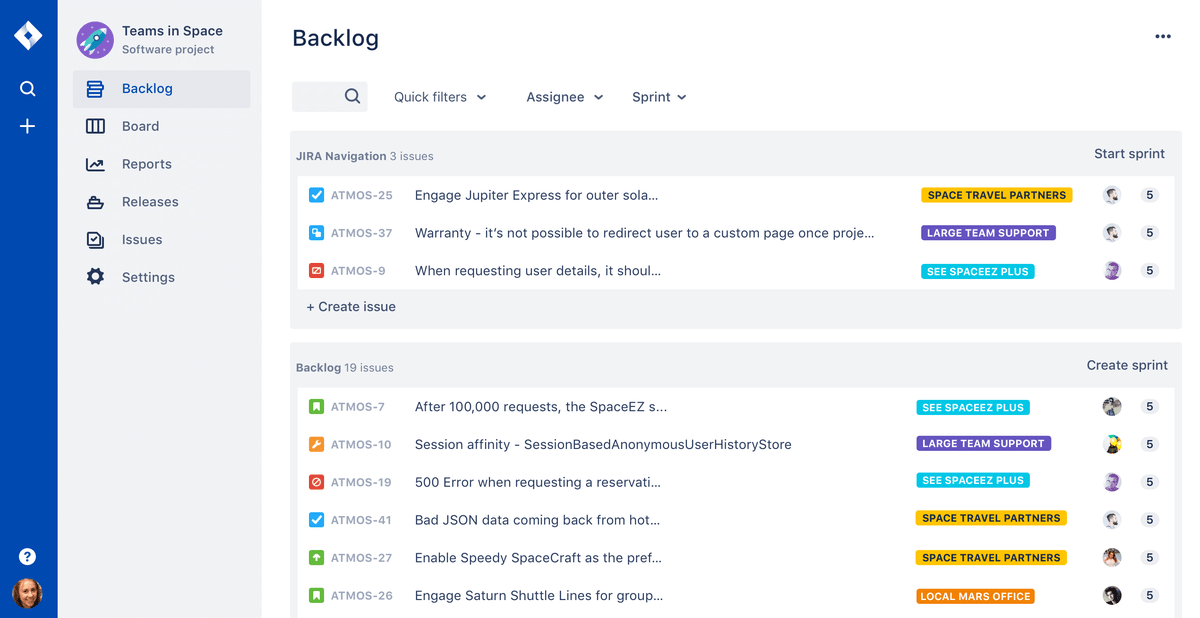
Task: Open the Backlog more options menu
Action: point(1163,36)
